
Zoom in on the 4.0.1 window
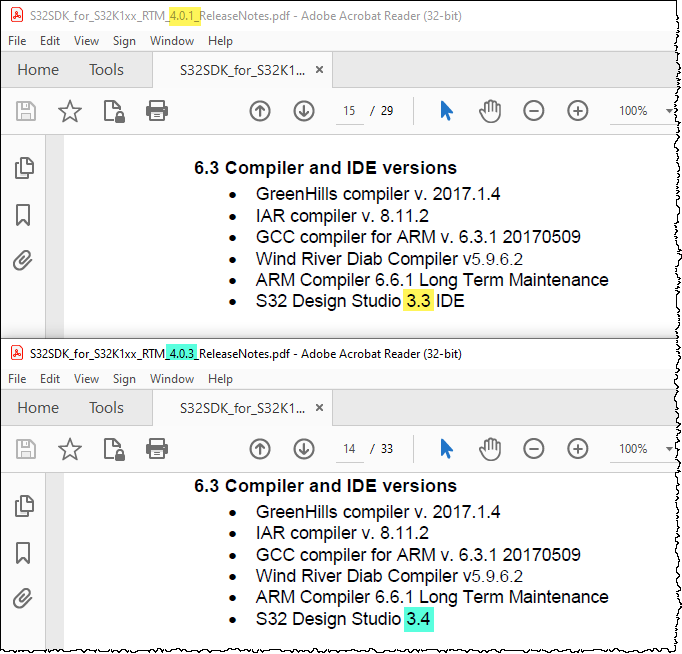coord(578,111)
